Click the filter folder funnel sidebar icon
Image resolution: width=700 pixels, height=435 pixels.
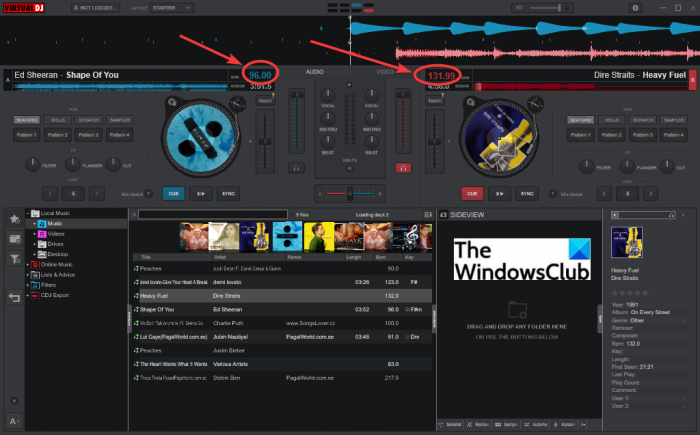pos(14,259)
